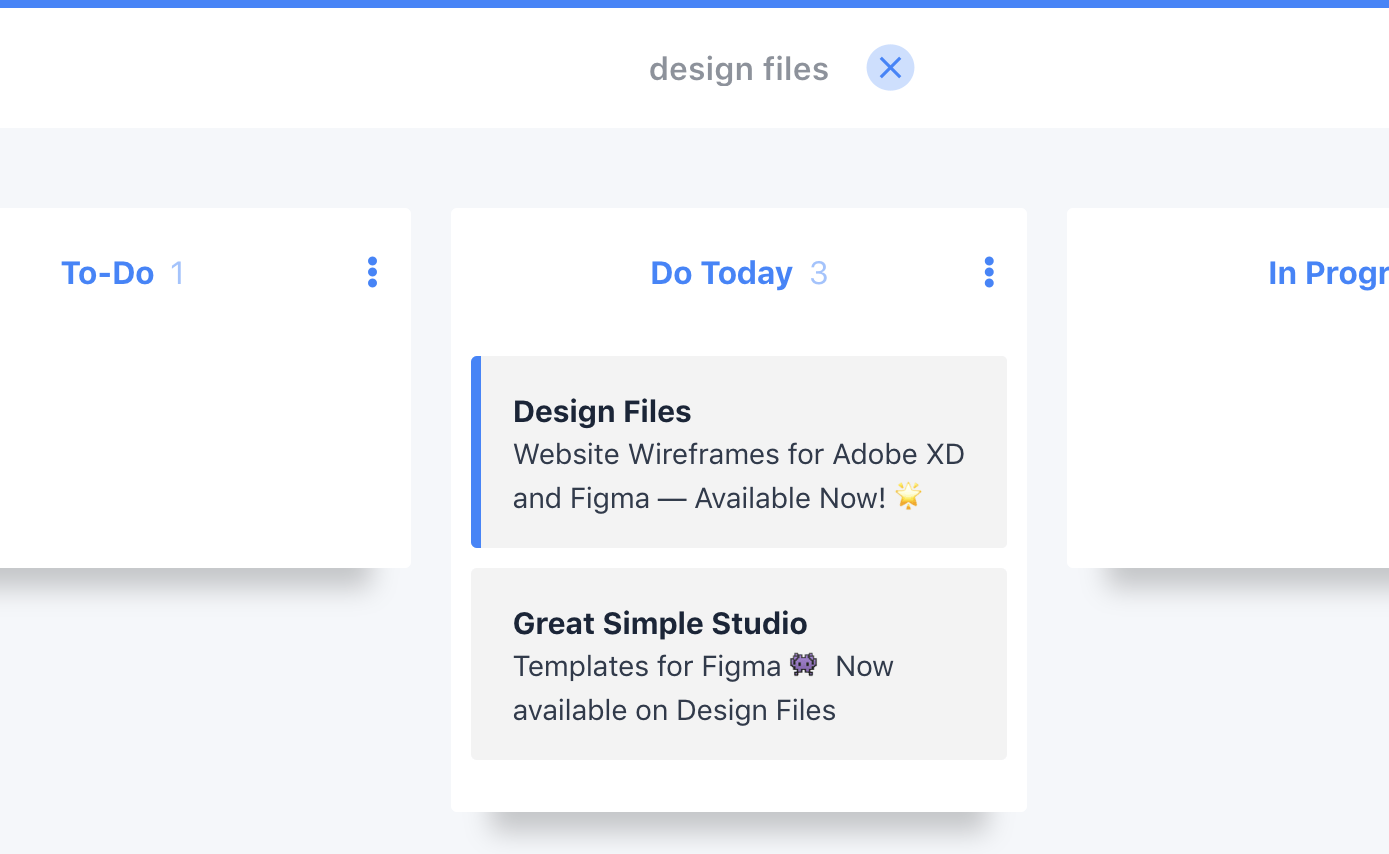Screen dimensions: 1389x854
Task: Open the Design Files card
Action: pos(739,452)
